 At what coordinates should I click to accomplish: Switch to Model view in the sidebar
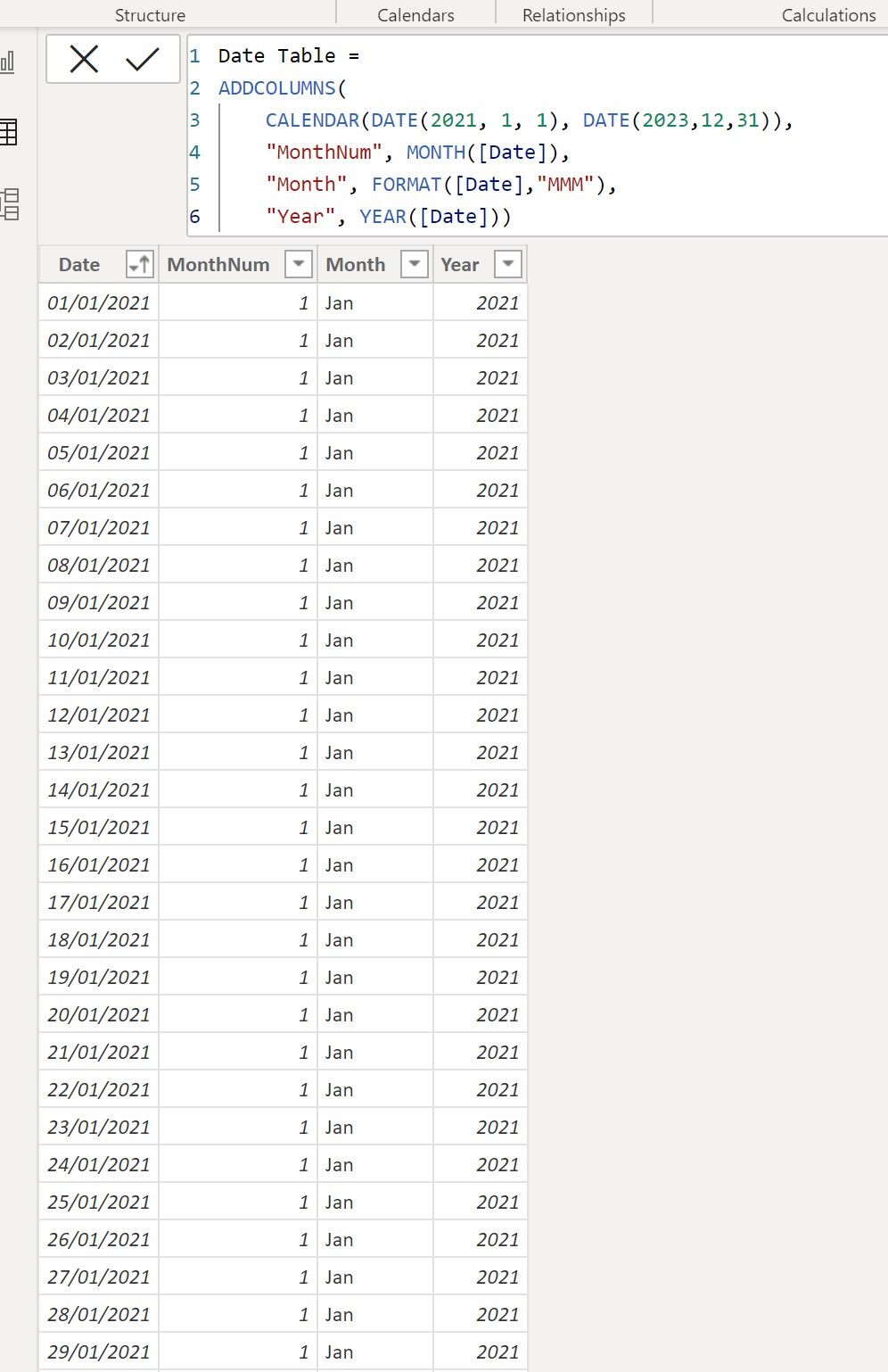[10, 204]
